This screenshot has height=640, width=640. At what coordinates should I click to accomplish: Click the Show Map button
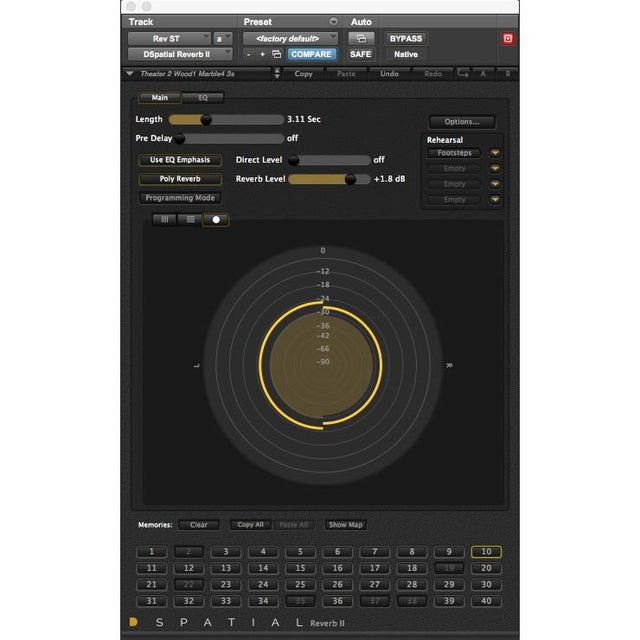pyautogui.click(x=346, y=525)
